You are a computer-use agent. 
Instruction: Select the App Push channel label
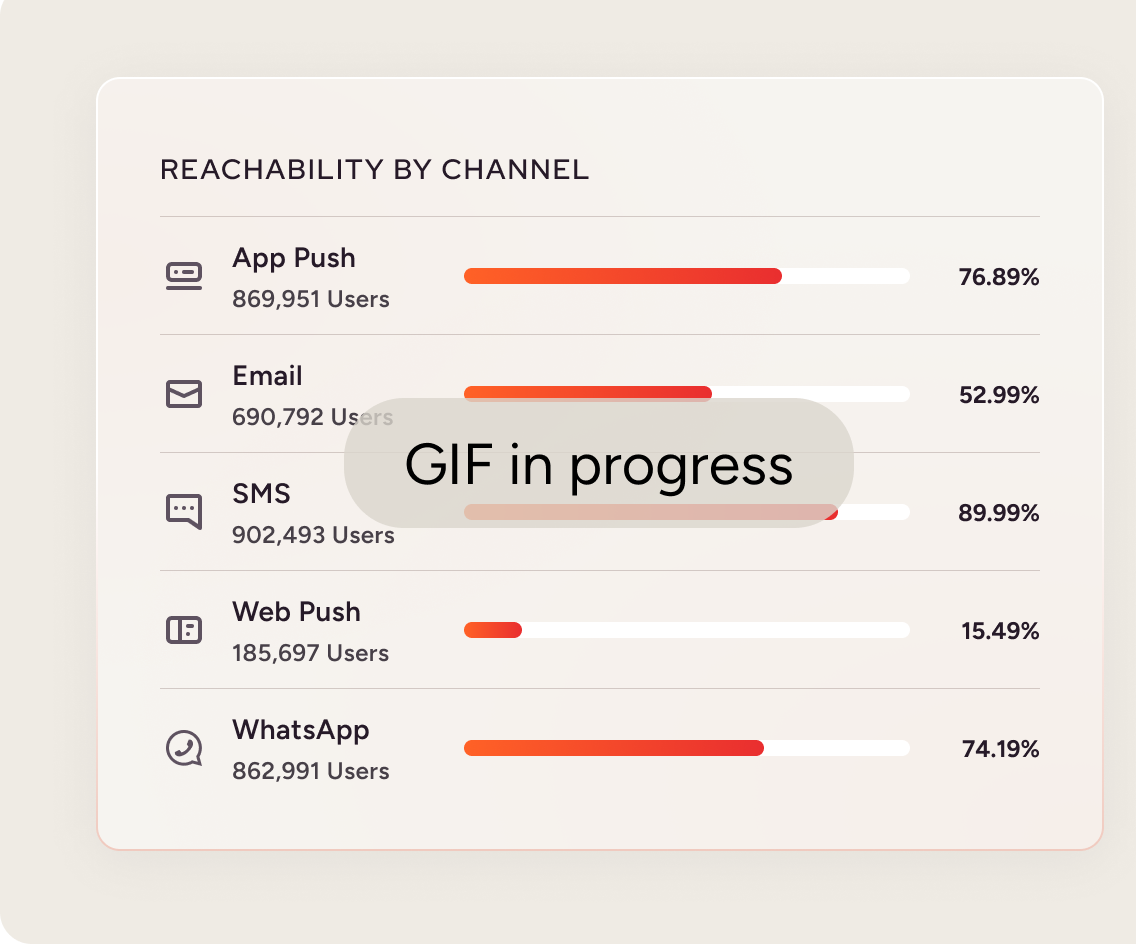coord(294,258)
